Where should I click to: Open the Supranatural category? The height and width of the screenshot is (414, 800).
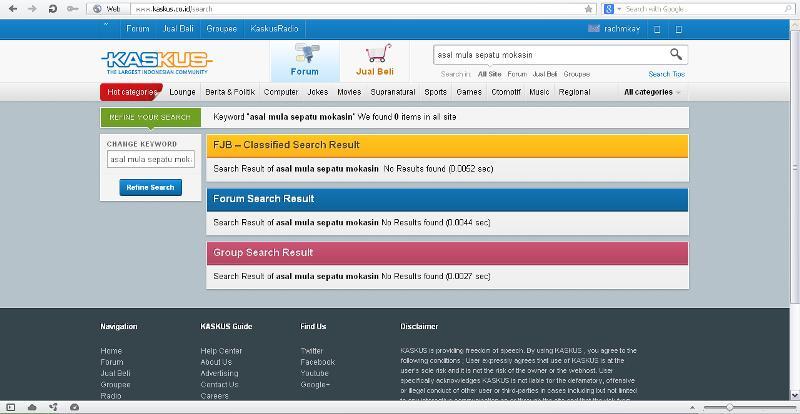[x=393, y=92]
